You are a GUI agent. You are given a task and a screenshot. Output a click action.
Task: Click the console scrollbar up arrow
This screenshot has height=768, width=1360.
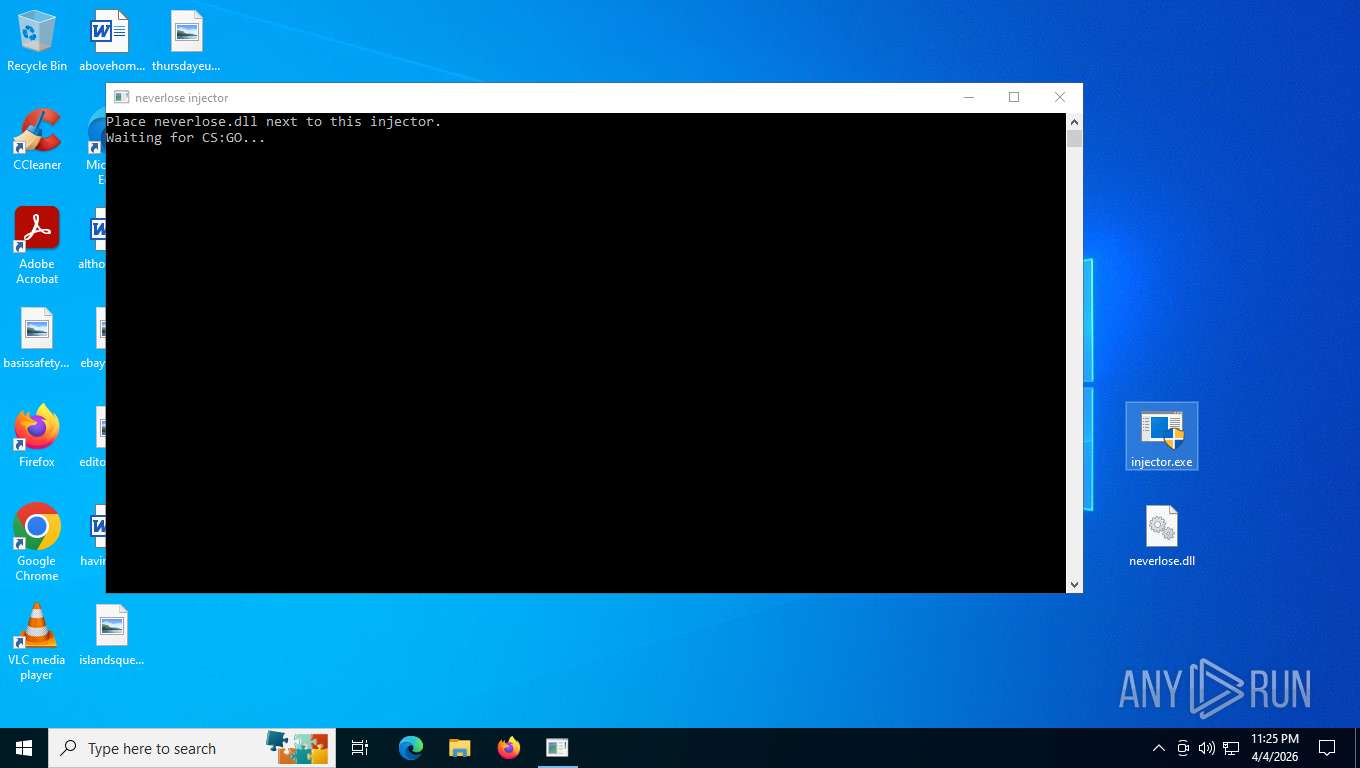[1074, 121]
